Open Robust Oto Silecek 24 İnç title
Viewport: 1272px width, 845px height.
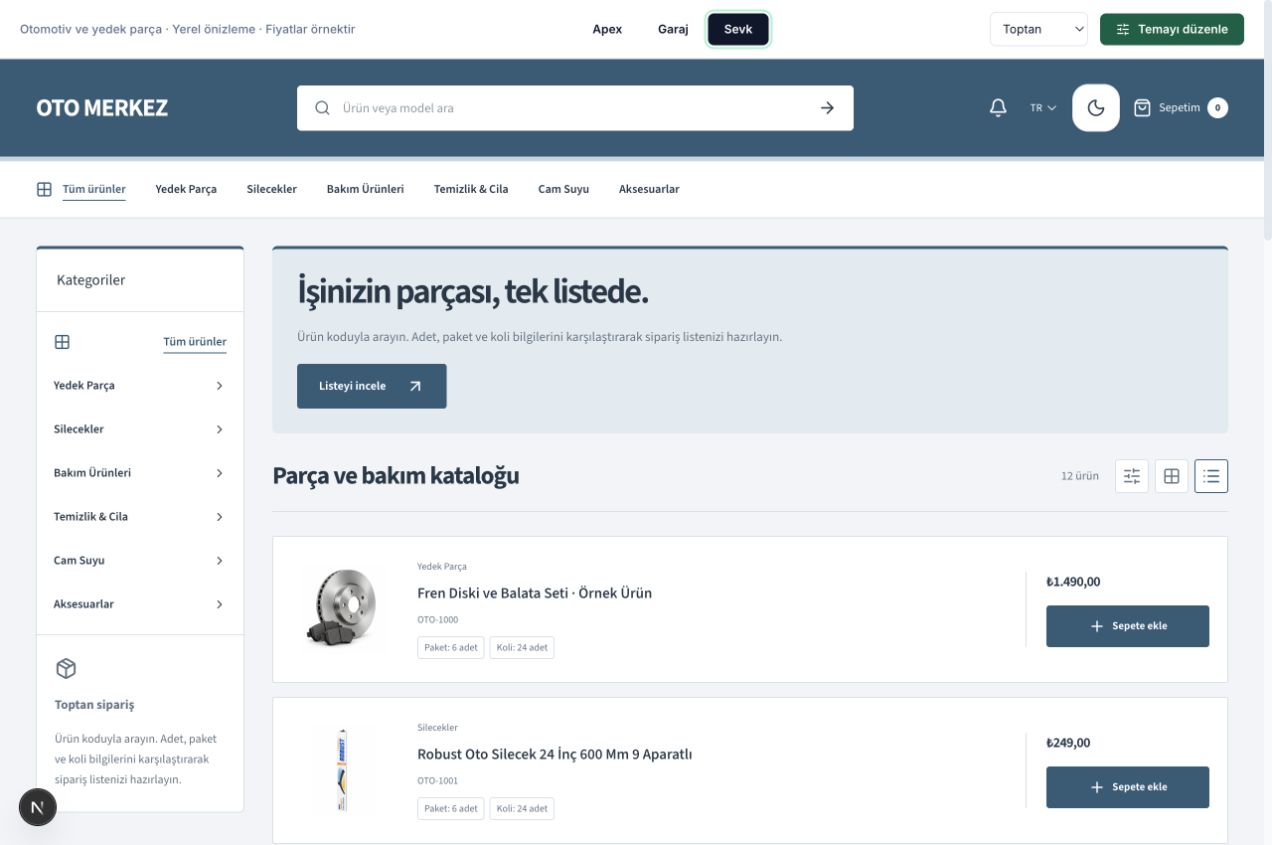point(554,754)
